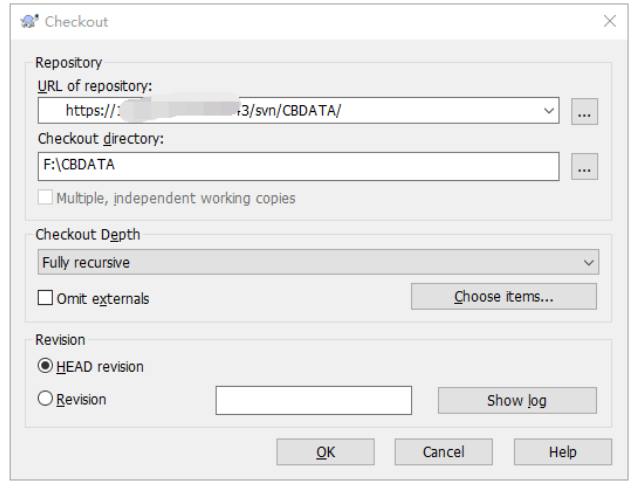Click the revision number input field

pos(313,400)
